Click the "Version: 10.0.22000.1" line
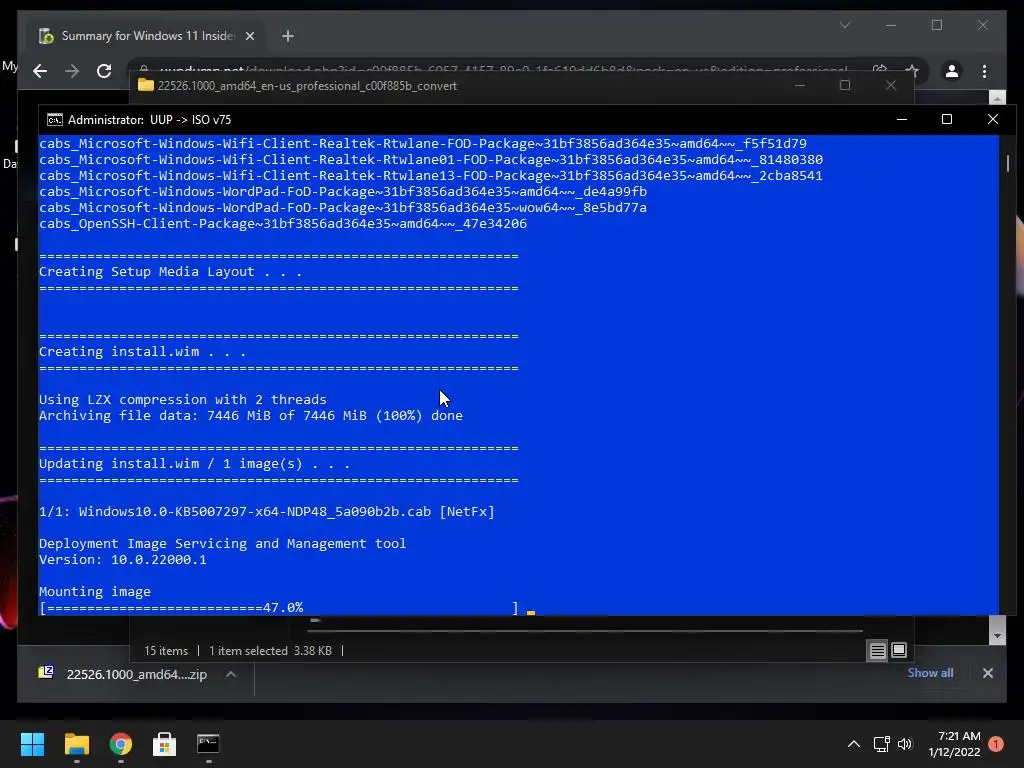The width and height of the screenshot is (1024, 768). tap(122, 560)
